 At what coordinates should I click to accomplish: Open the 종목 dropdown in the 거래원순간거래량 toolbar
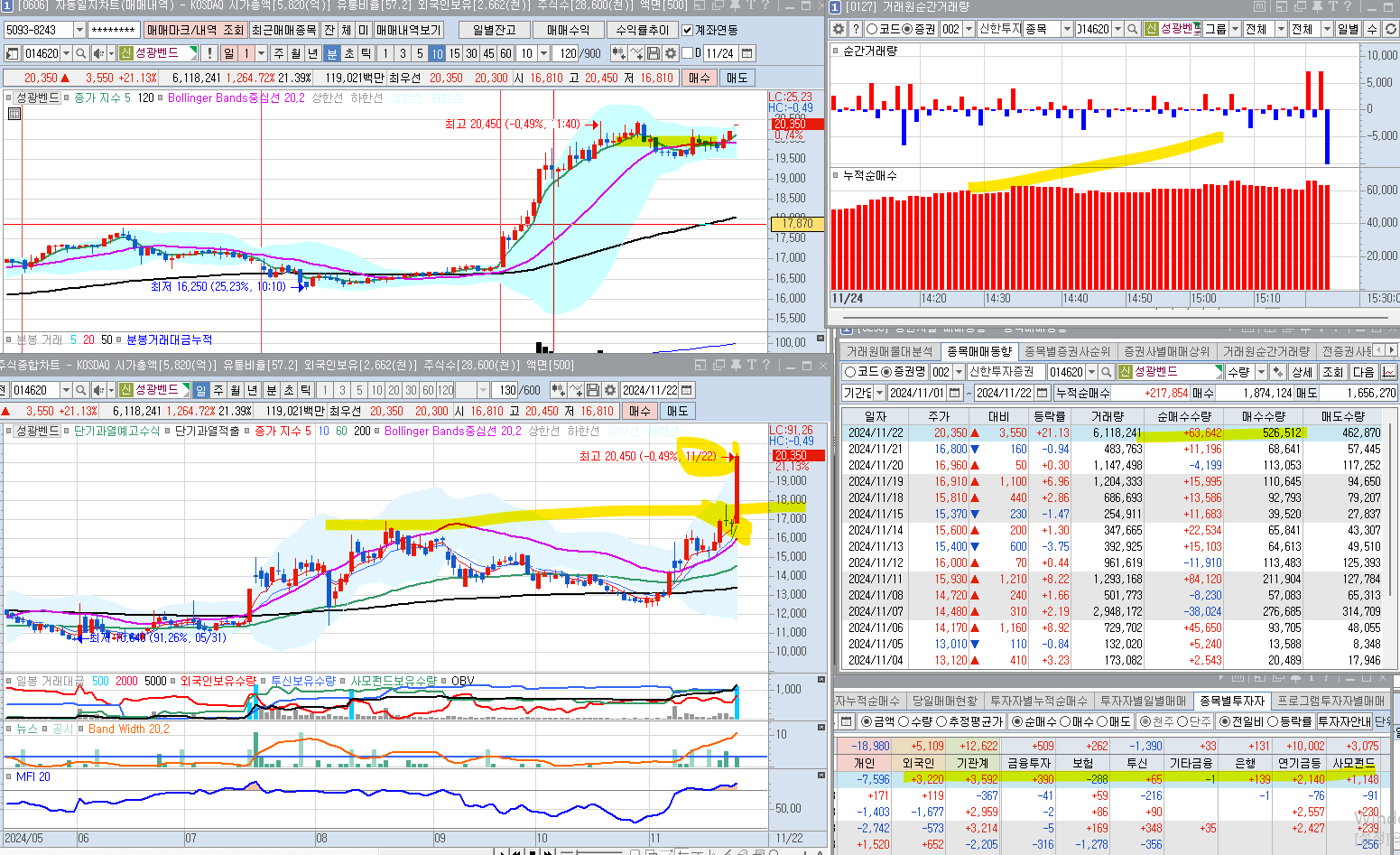tap(1067, 29)
